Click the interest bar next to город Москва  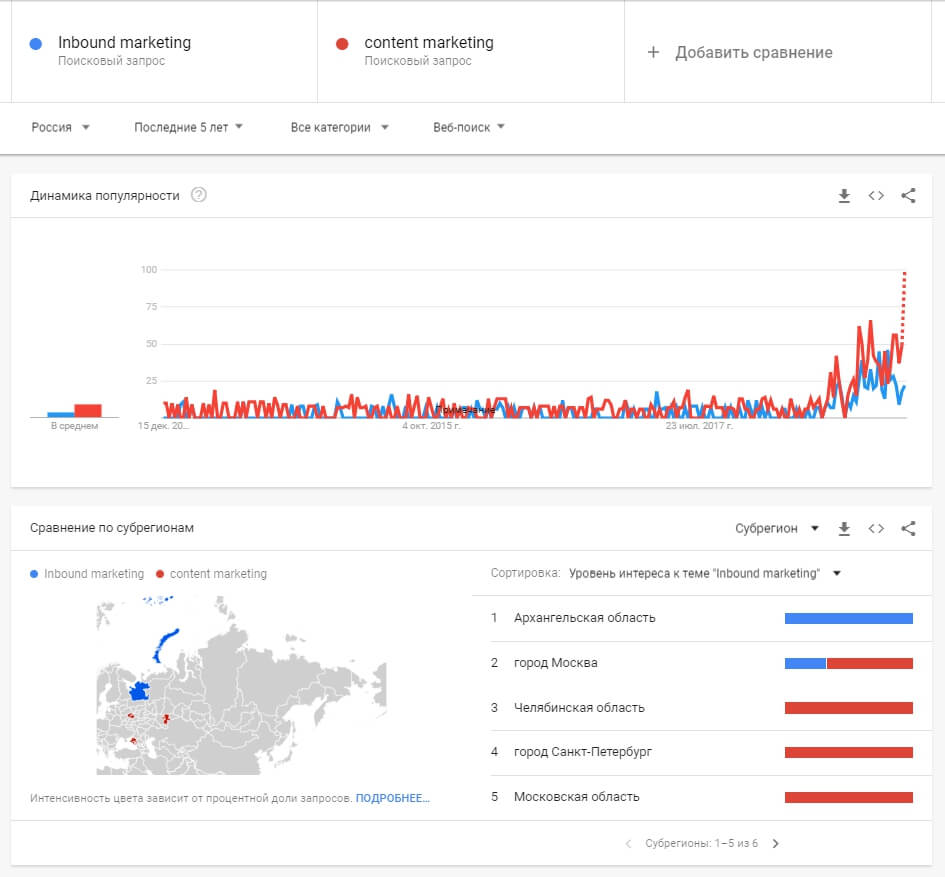point(849,663)
